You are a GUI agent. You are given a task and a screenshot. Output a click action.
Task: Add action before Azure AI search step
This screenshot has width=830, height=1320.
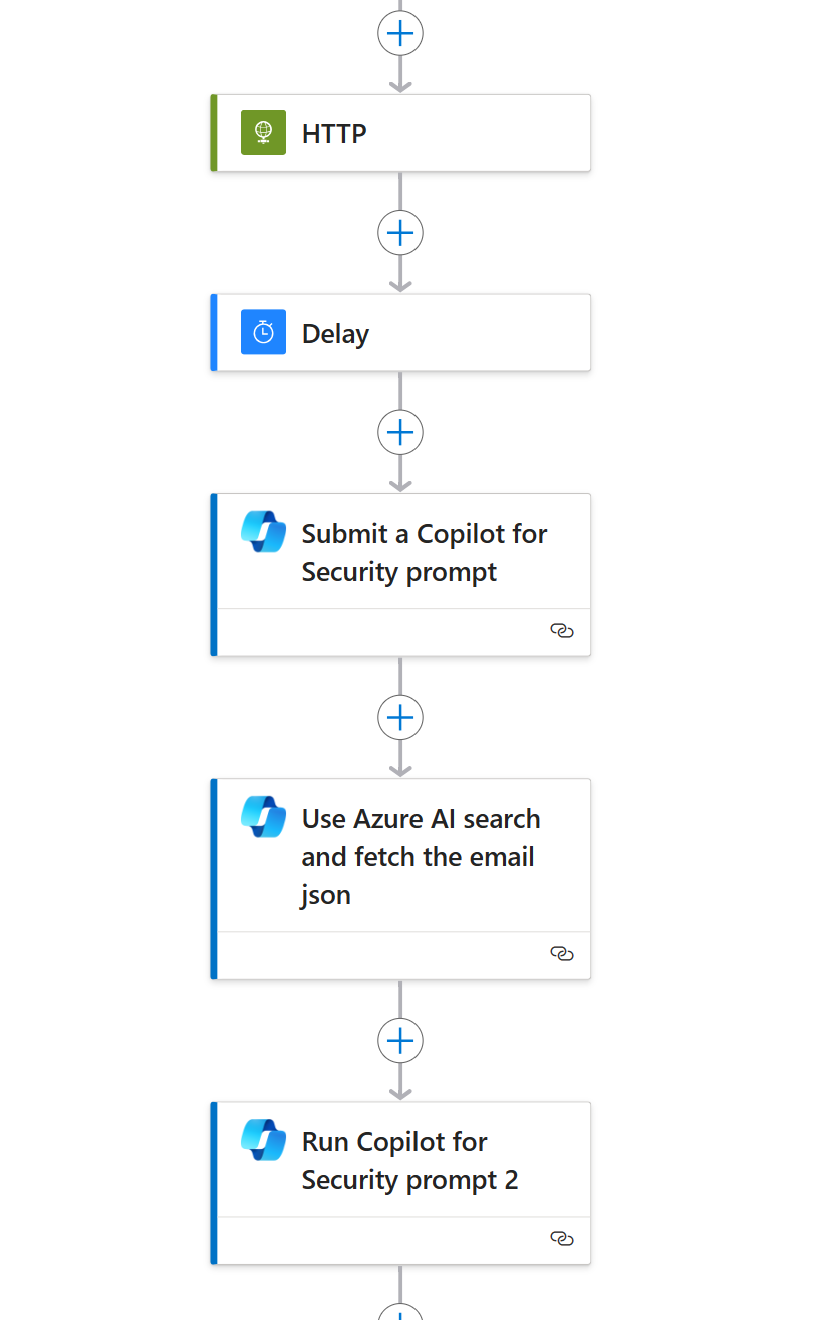point(400,716)
